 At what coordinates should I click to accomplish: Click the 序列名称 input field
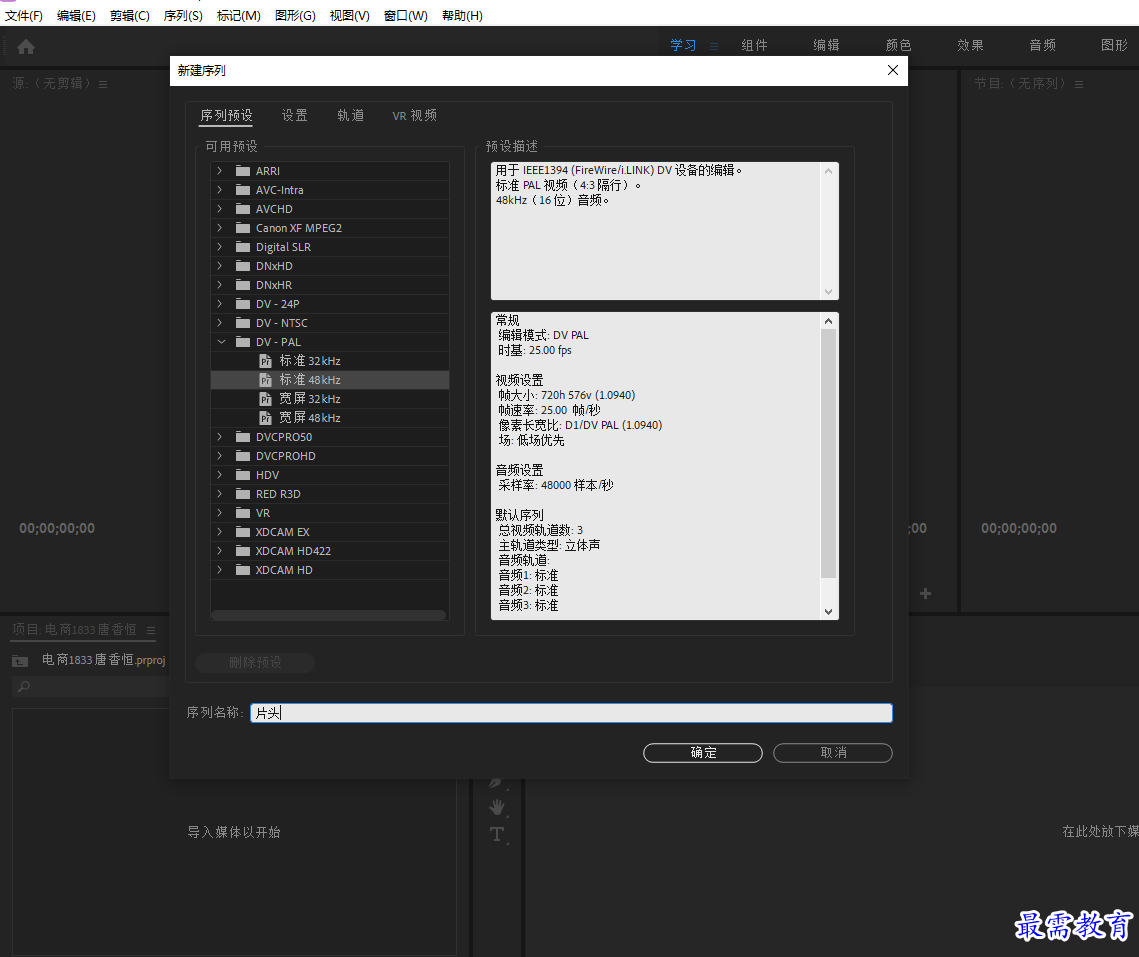pos(571,713)
